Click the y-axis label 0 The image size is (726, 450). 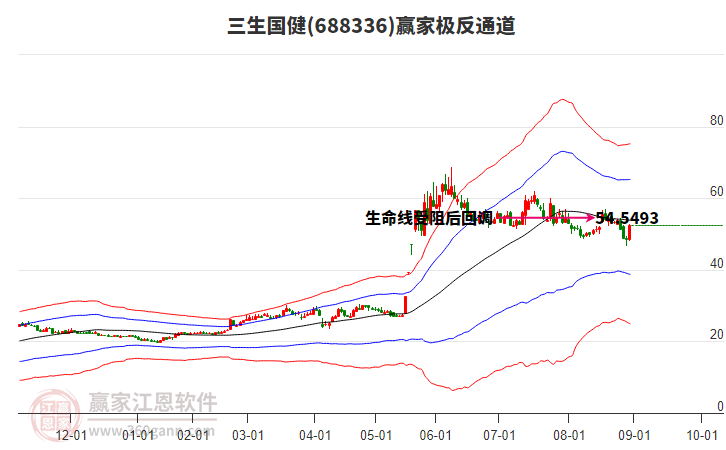point(720,406)
